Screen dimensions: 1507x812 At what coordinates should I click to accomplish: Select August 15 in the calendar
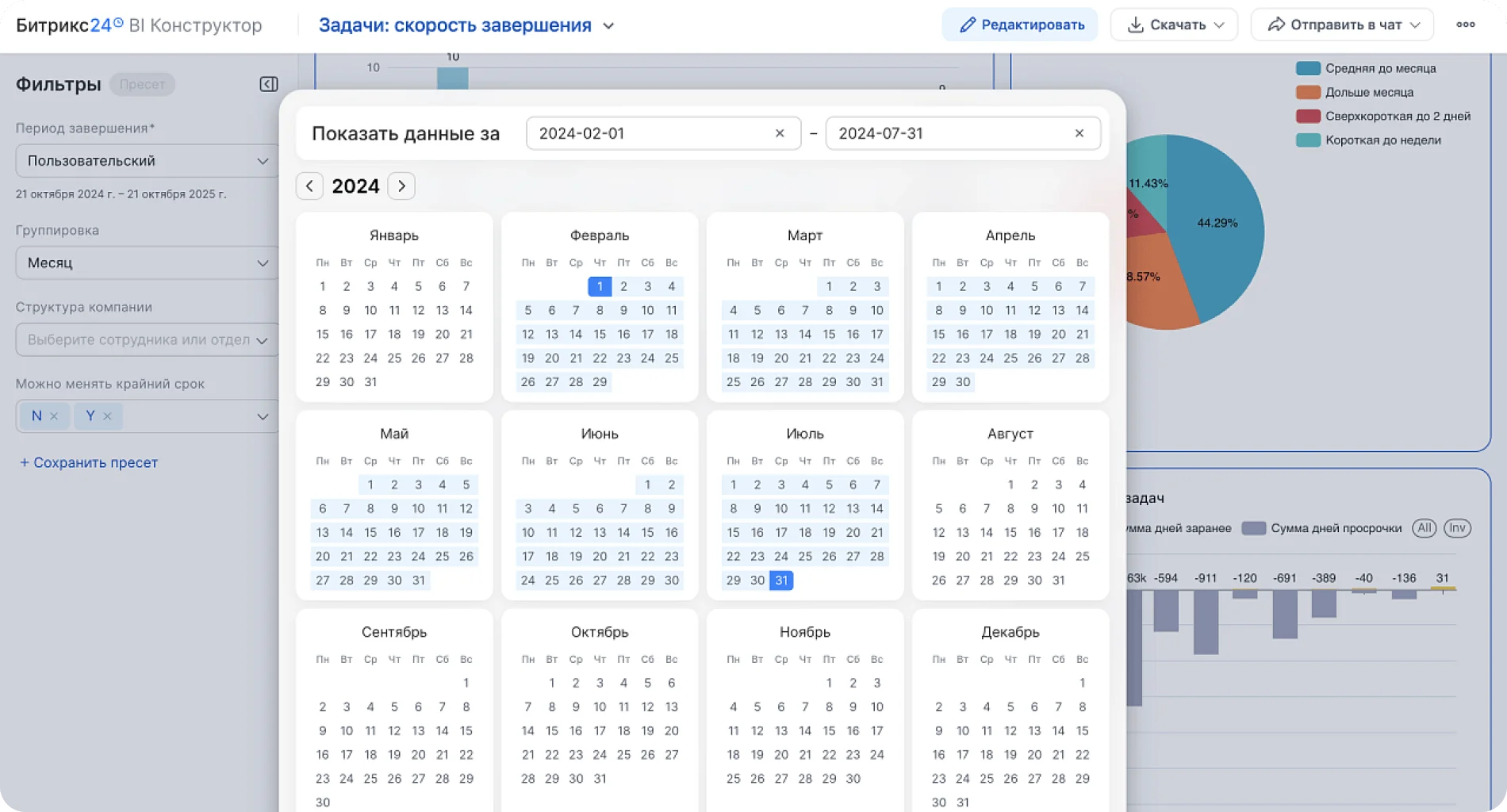coord(1010,532)
